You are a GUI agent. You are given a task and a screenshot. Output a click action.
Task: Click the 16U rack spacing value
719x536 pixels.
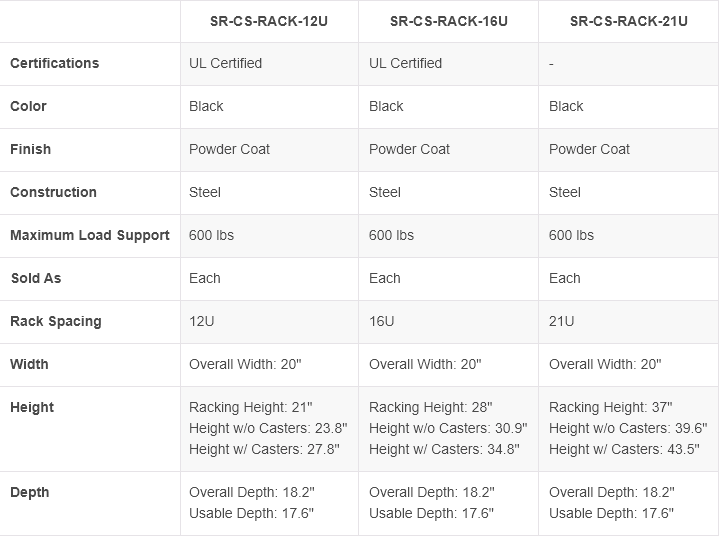point(382,321)
